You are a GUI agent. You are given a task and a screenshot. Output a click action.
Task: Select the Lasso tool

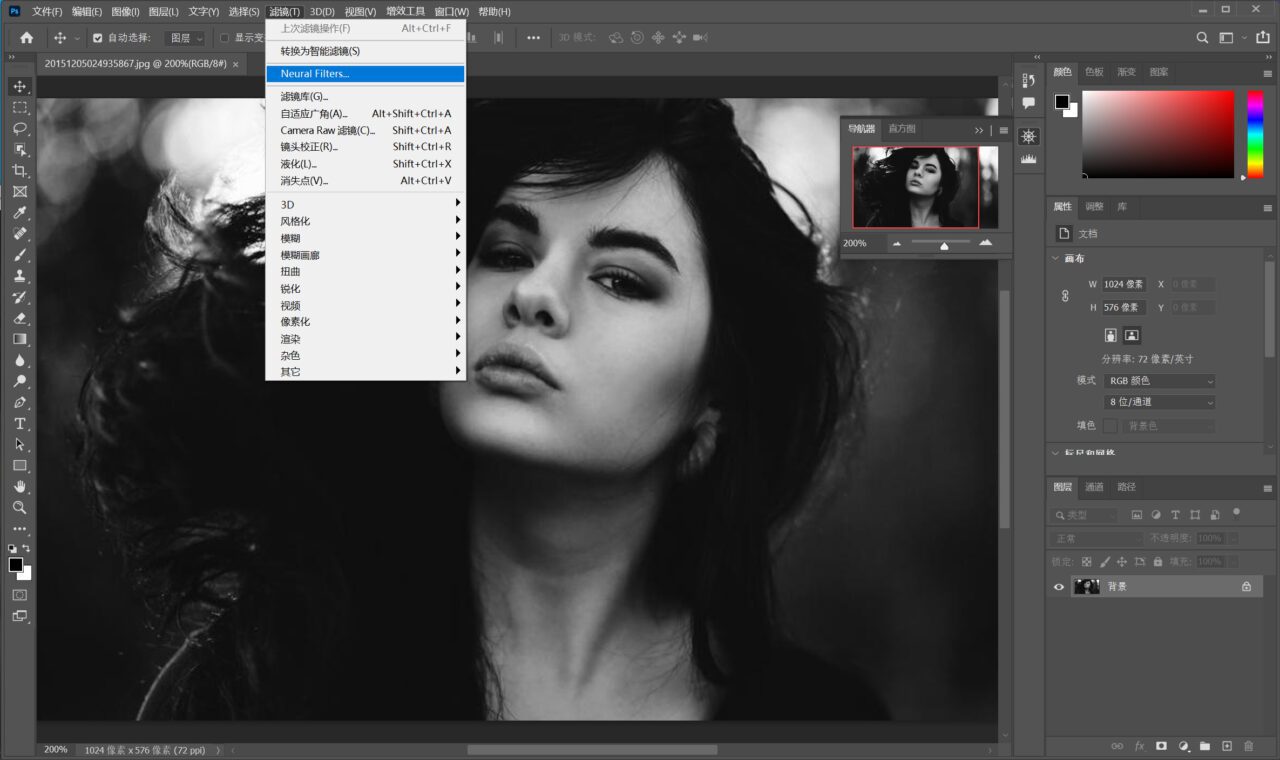20,129
